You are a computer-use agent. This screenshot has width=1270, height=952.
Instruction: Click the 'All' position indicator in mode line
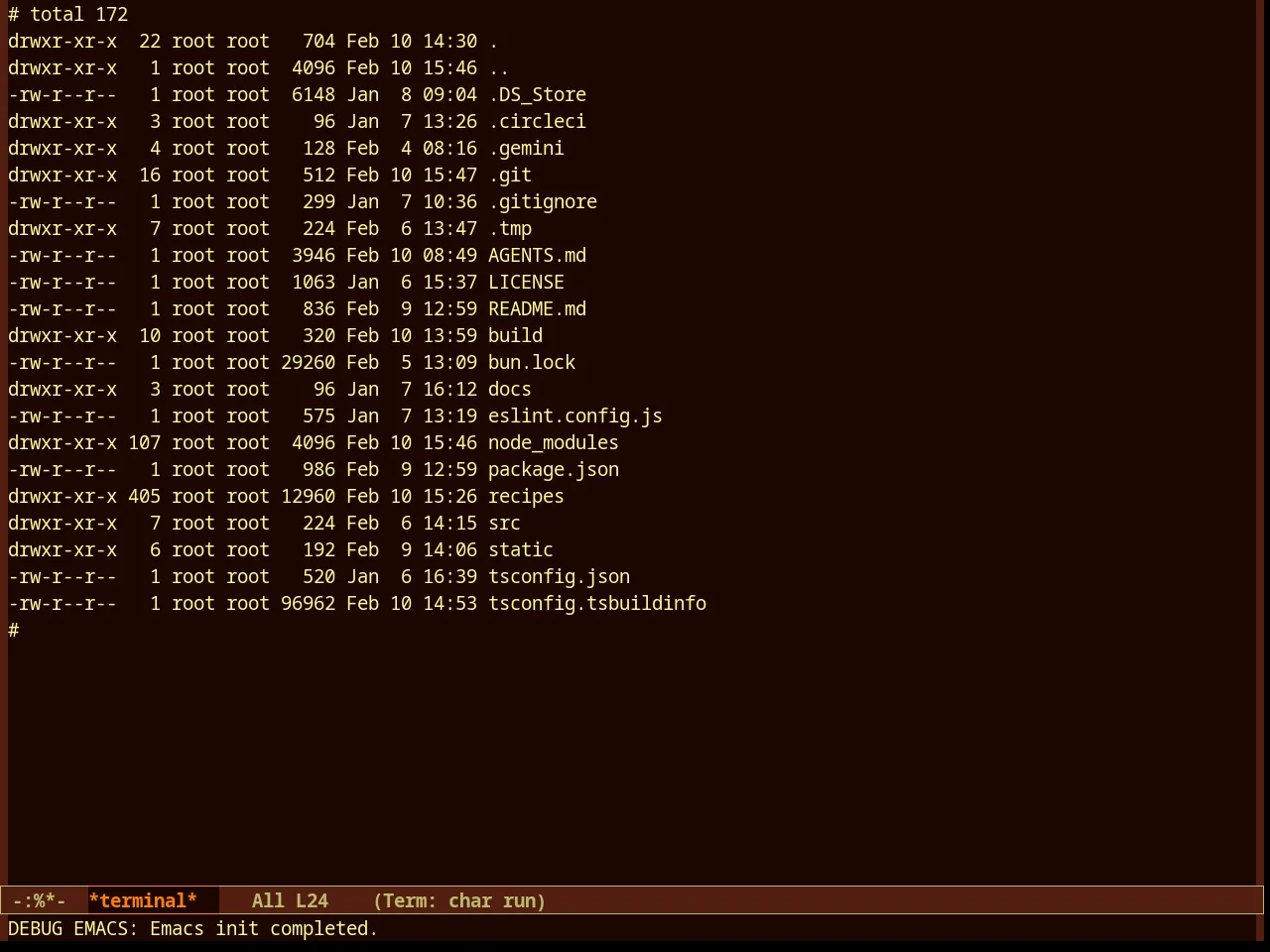tap(268, 900)
